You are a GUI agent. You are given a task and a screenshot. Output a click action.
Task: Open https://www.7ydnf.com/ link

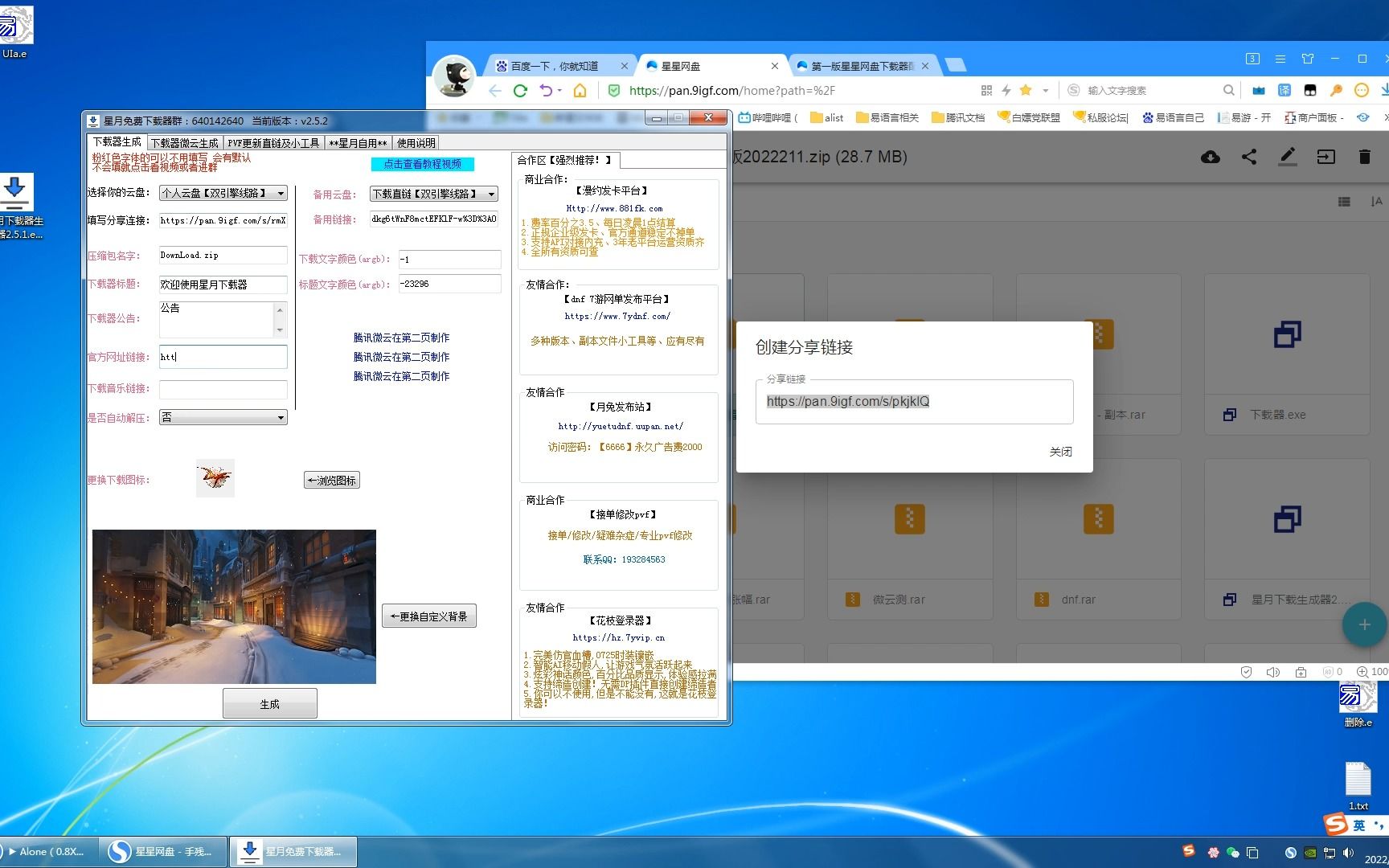click(x=617, y=317)
